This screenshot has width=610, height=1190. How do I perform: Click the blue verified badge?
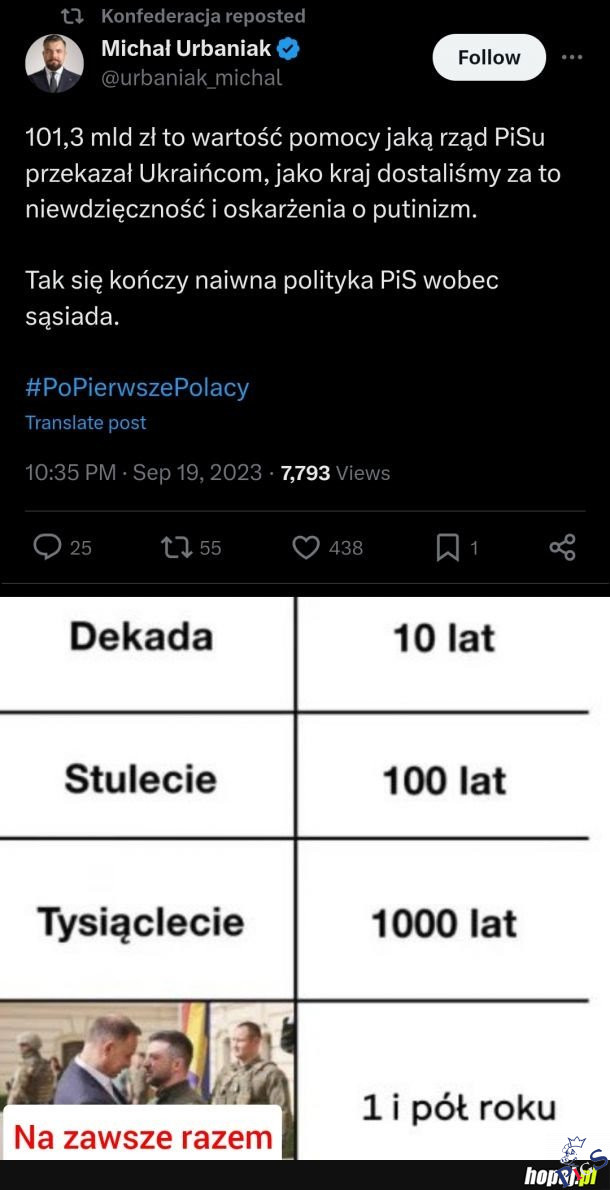tap(288, 47)
